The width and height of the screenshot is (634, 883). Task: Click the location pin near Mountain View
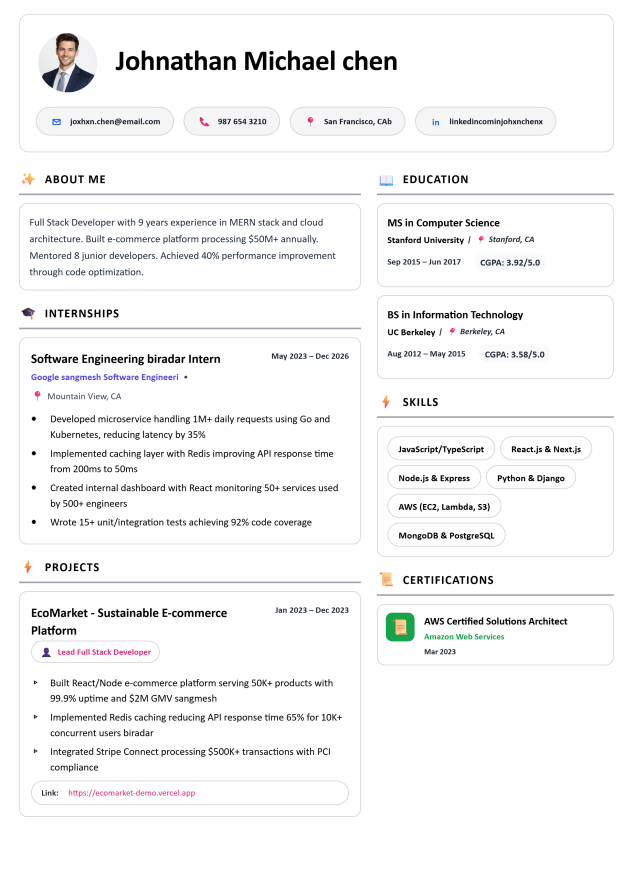click(38, 396)
